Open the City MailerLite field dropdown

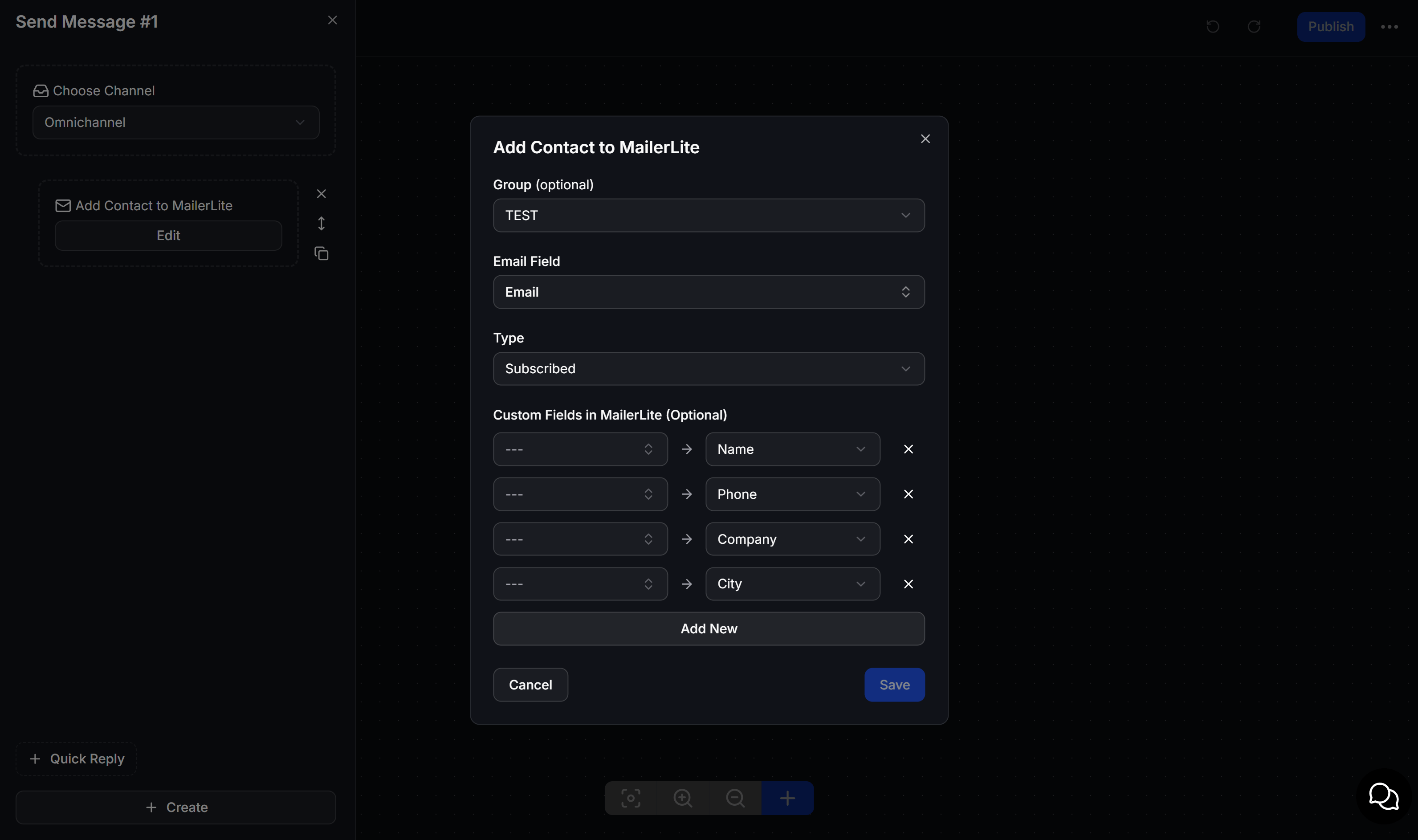click(792, 583)
